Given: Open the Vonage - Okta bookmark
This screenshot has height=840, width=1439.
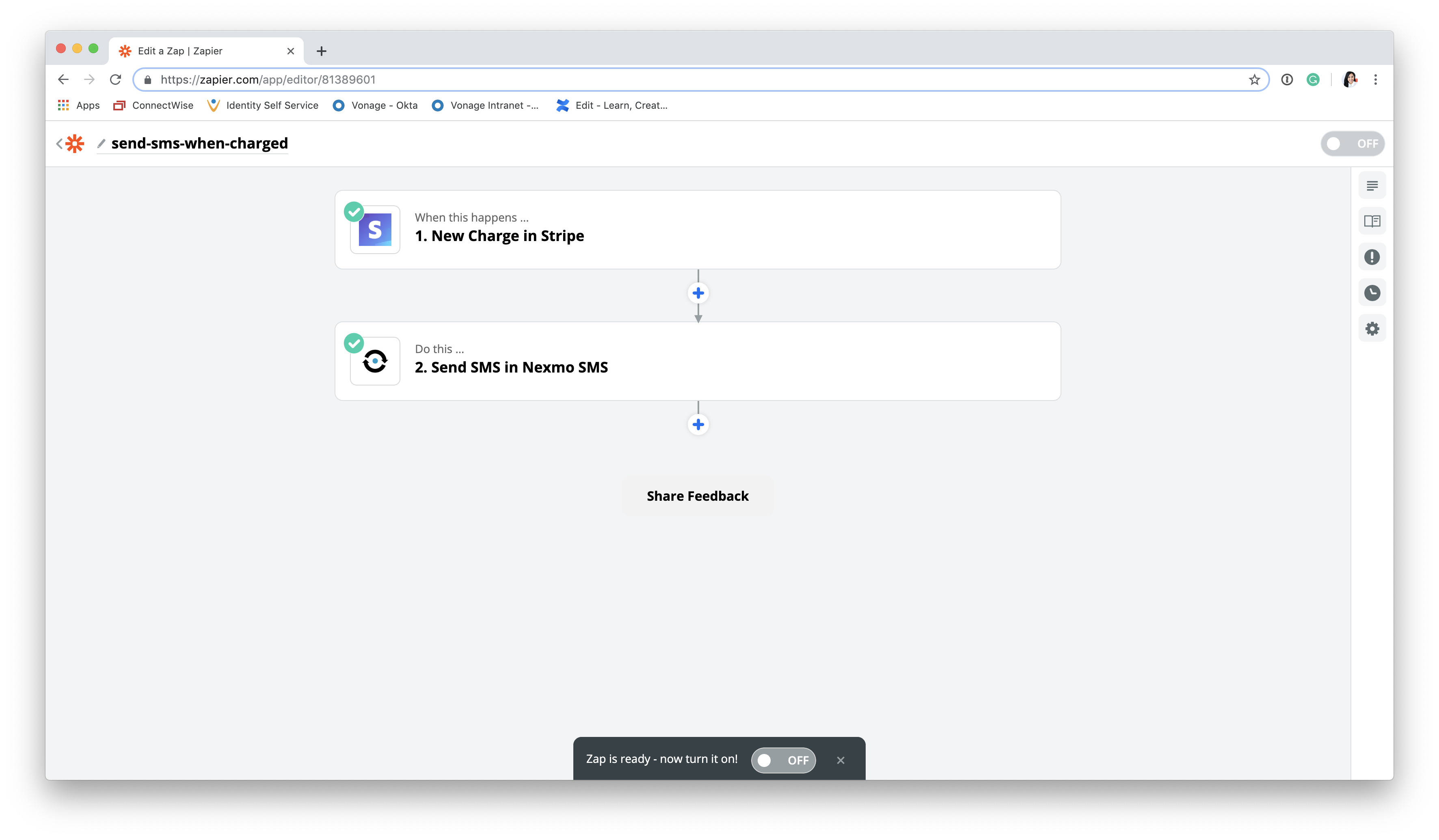Looking at the screenshot, I should (375, 105).
